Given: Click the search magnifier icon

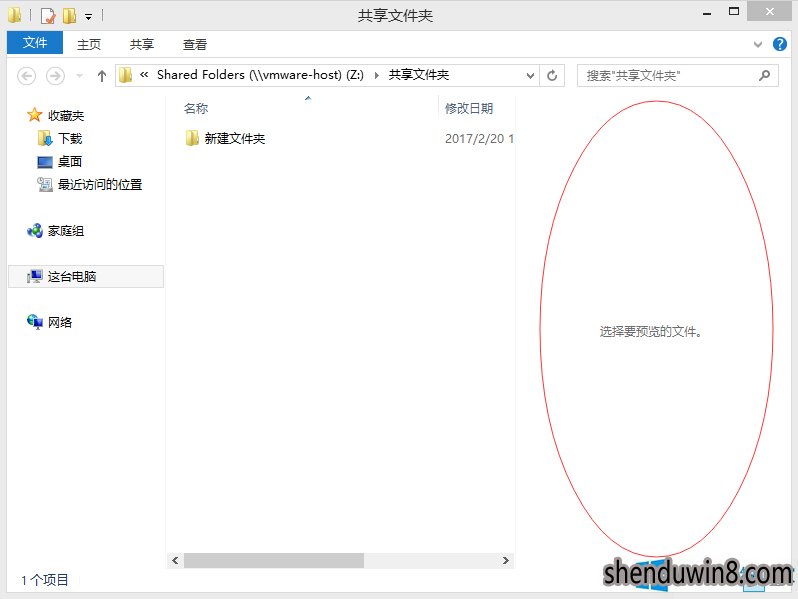Looking at the screenshot, I should click(x=764, y=76).
